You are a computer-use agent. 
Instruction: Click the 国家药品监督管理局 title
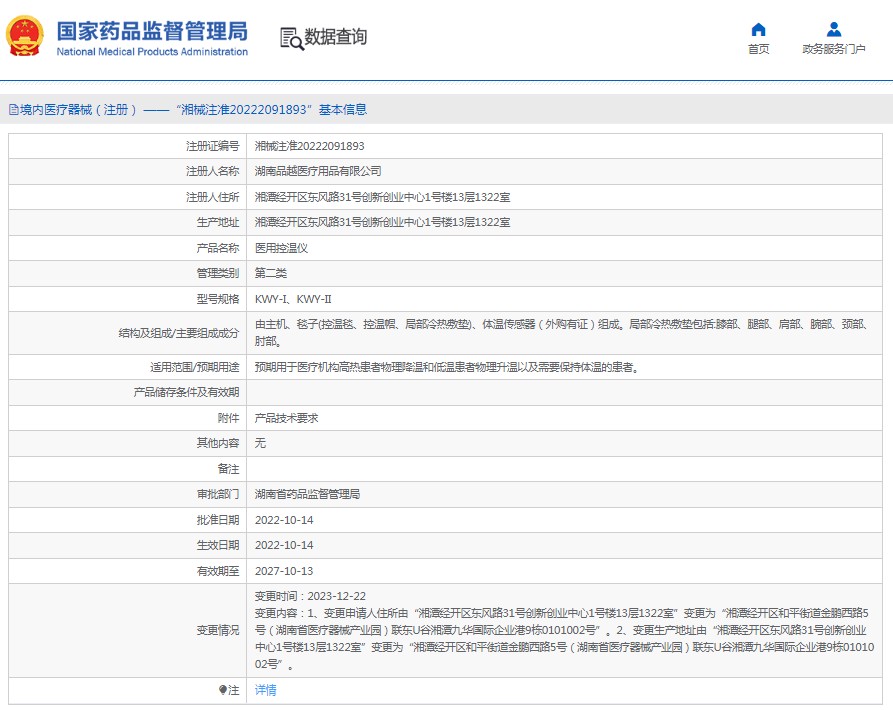(152, 31)
